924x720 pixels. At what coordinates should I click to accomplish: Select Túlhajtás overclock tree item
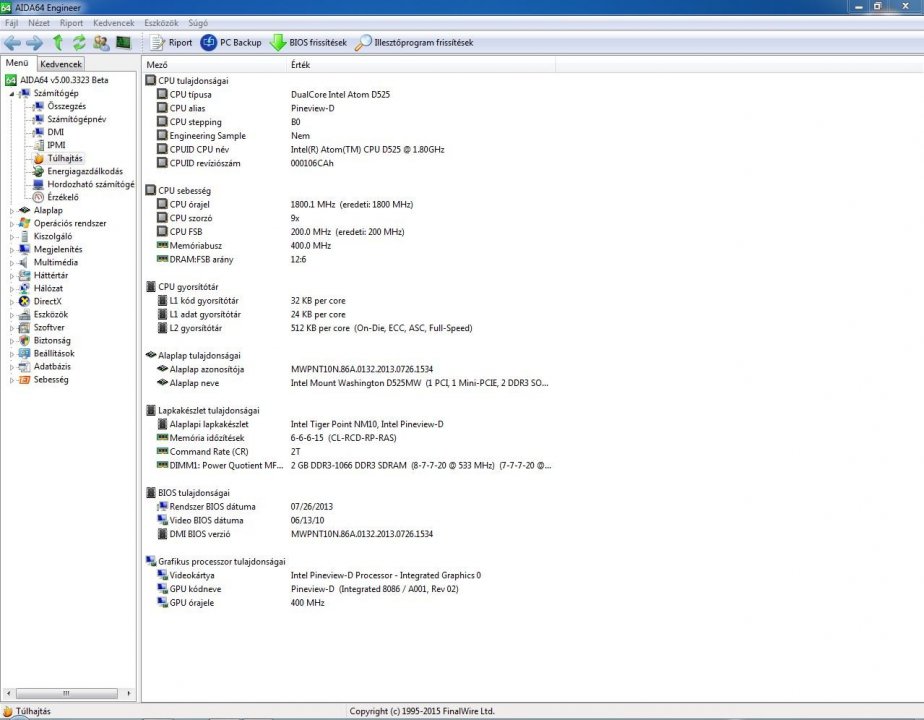[x=65, y=158]
